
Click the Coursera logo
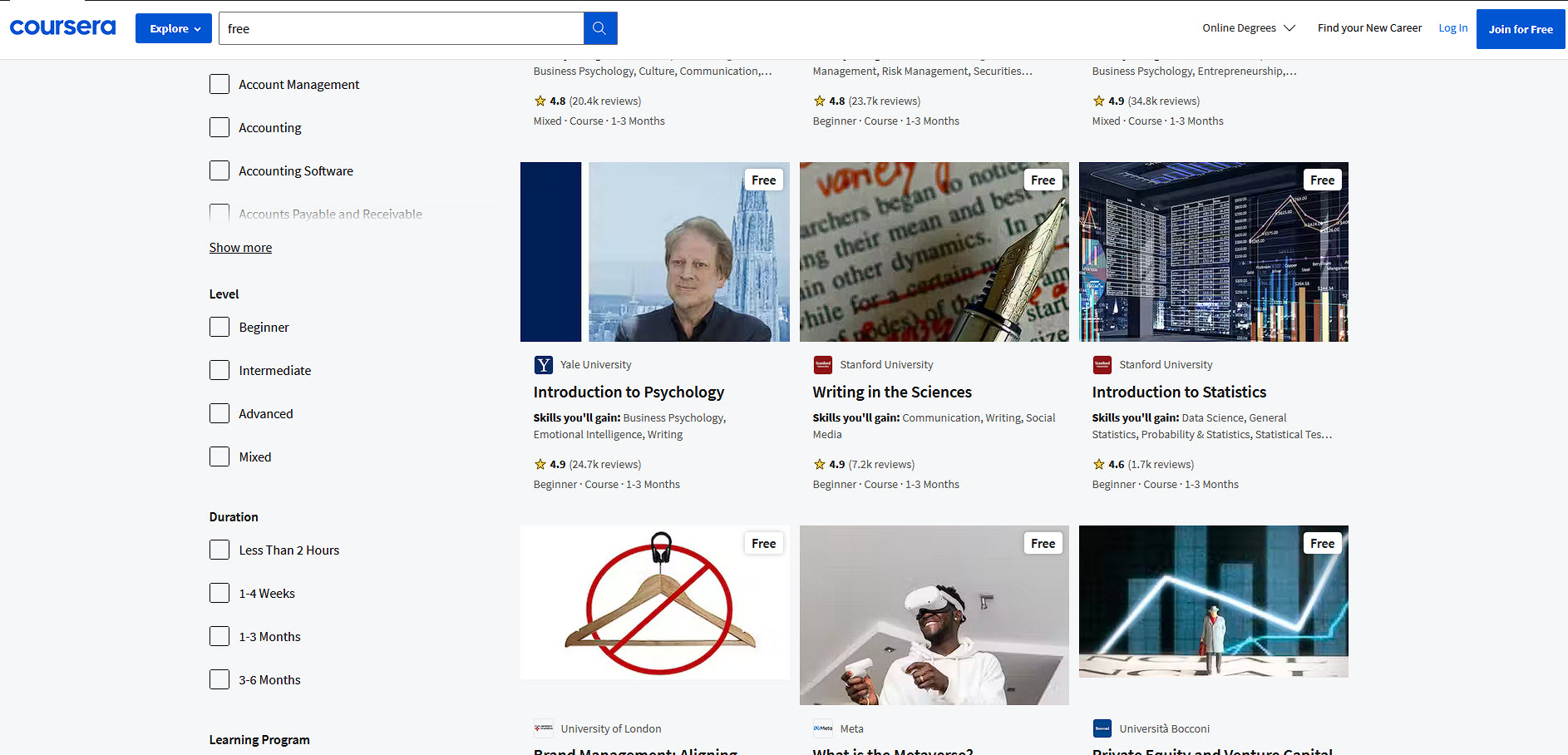pos(62,27)
